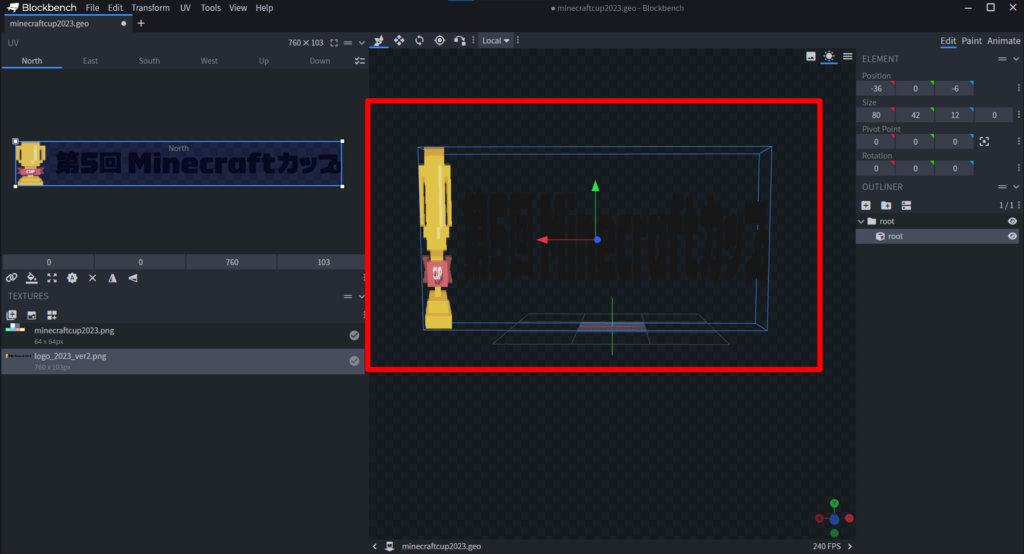Collapse the Textures panel
1024x554 pixels.
coord(361,297)
